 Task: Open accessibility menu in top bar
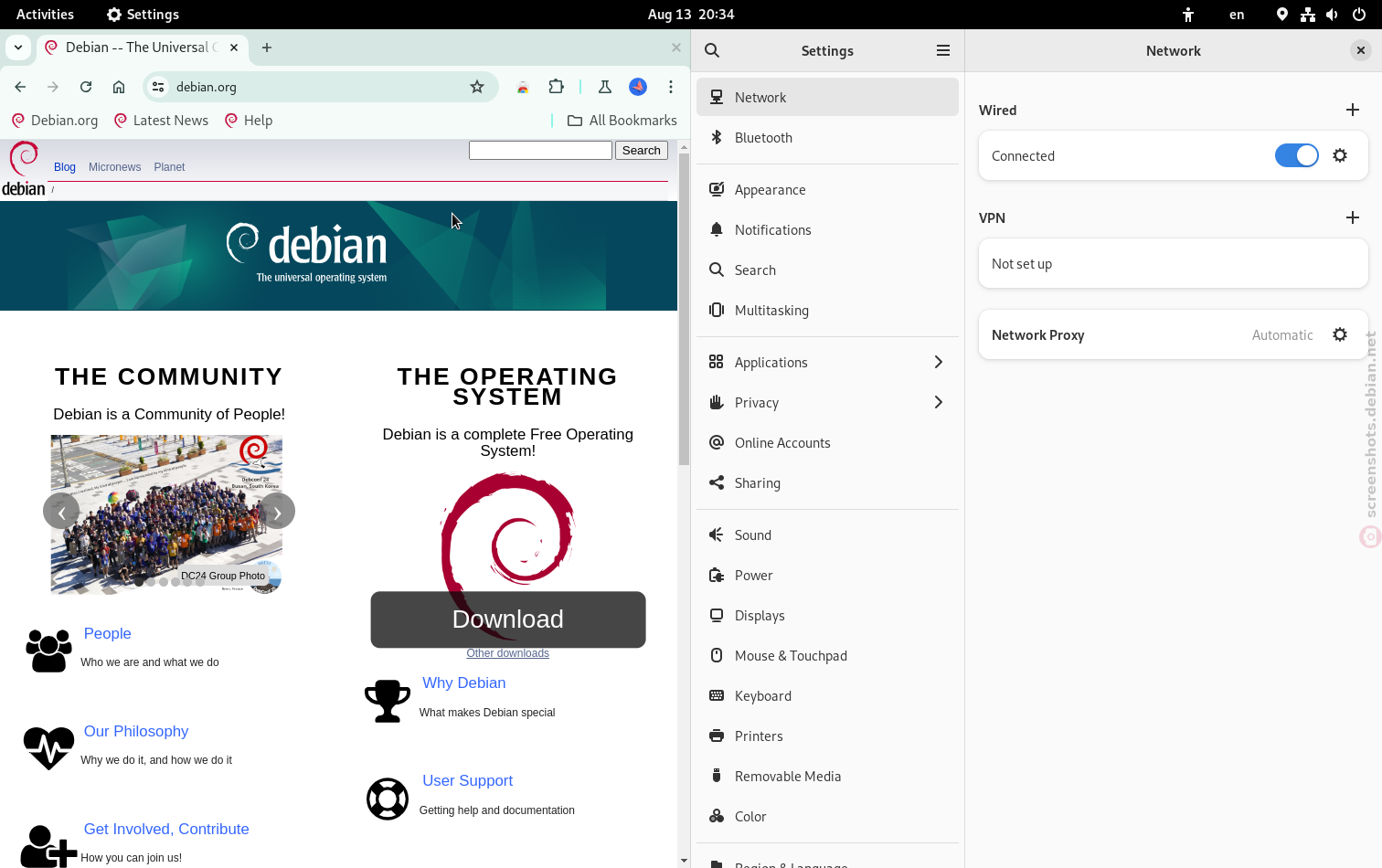coord(1188,14)
